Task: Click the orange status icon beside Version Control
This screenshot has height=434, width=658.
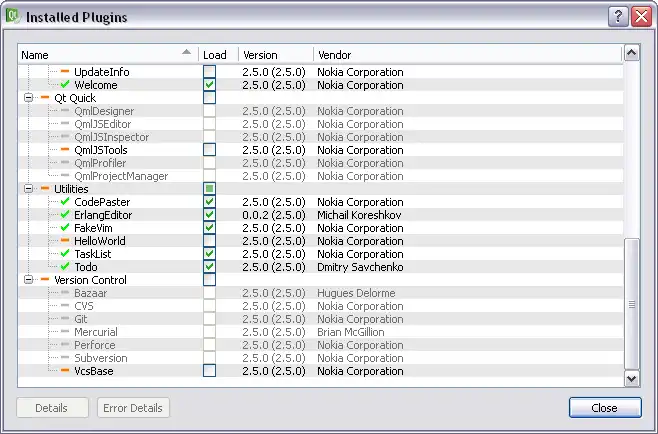Action: (x=45, y=280)
